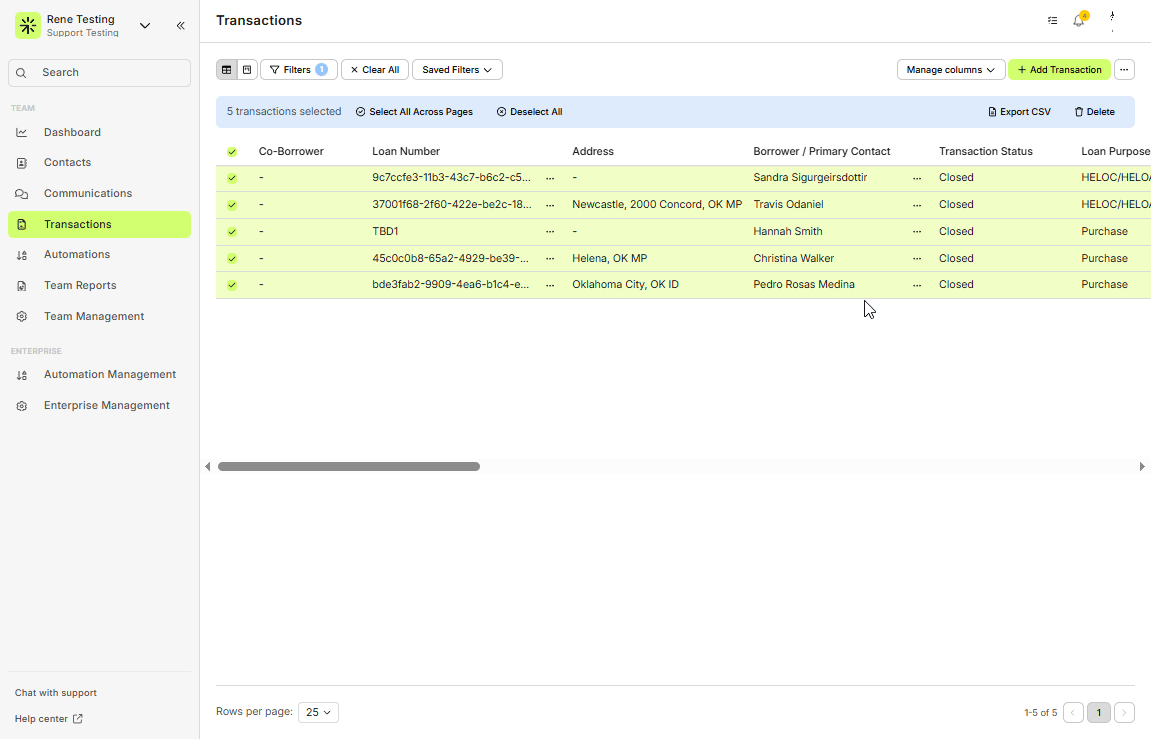Delete the selected transactions
Viewport: 1151px width, 739px height.
tap(1094, 112)
